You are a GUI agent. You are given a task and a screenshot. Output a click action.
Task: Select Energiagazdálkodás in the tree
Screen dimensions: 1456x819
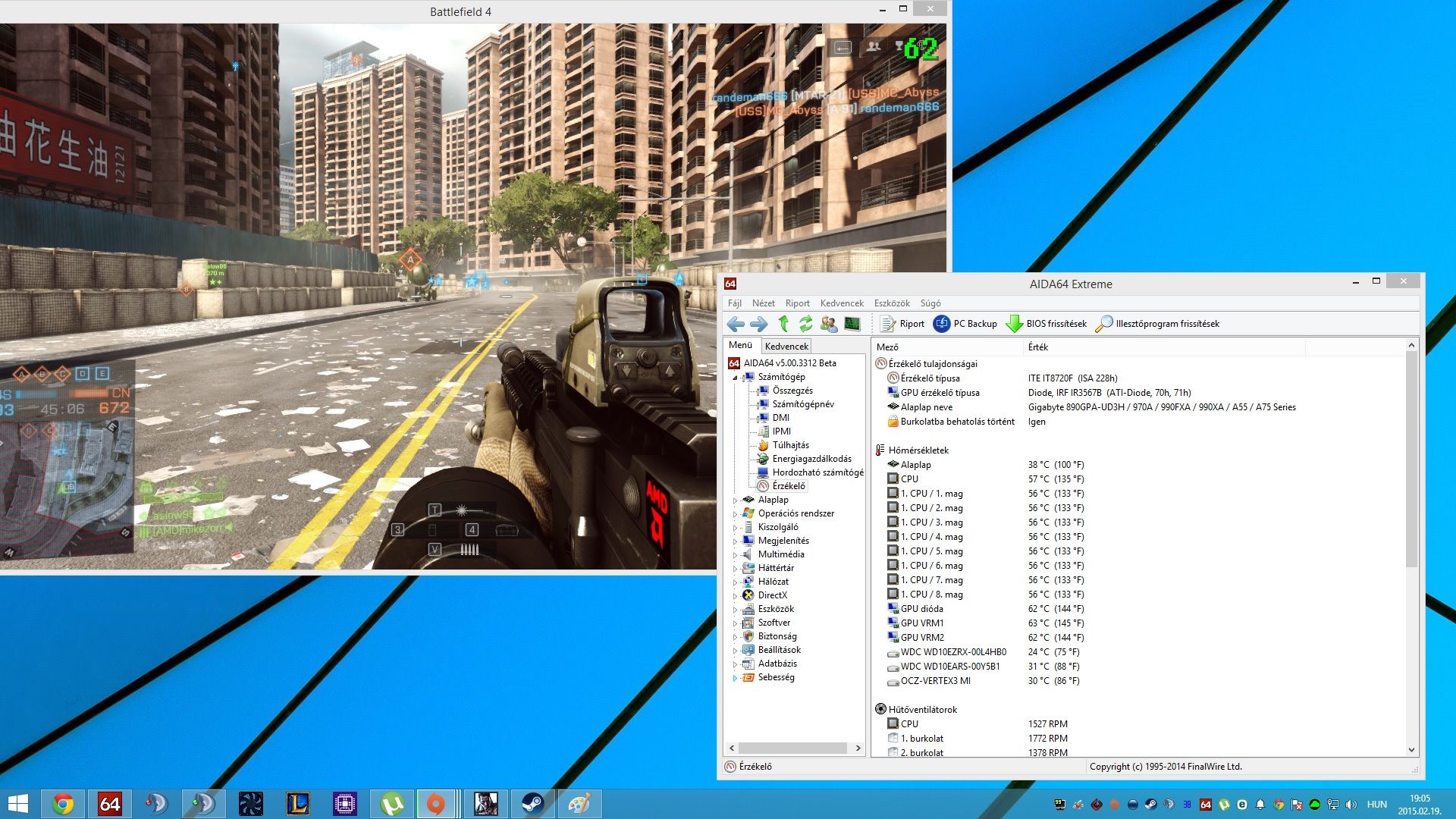(x=812, y=459)
